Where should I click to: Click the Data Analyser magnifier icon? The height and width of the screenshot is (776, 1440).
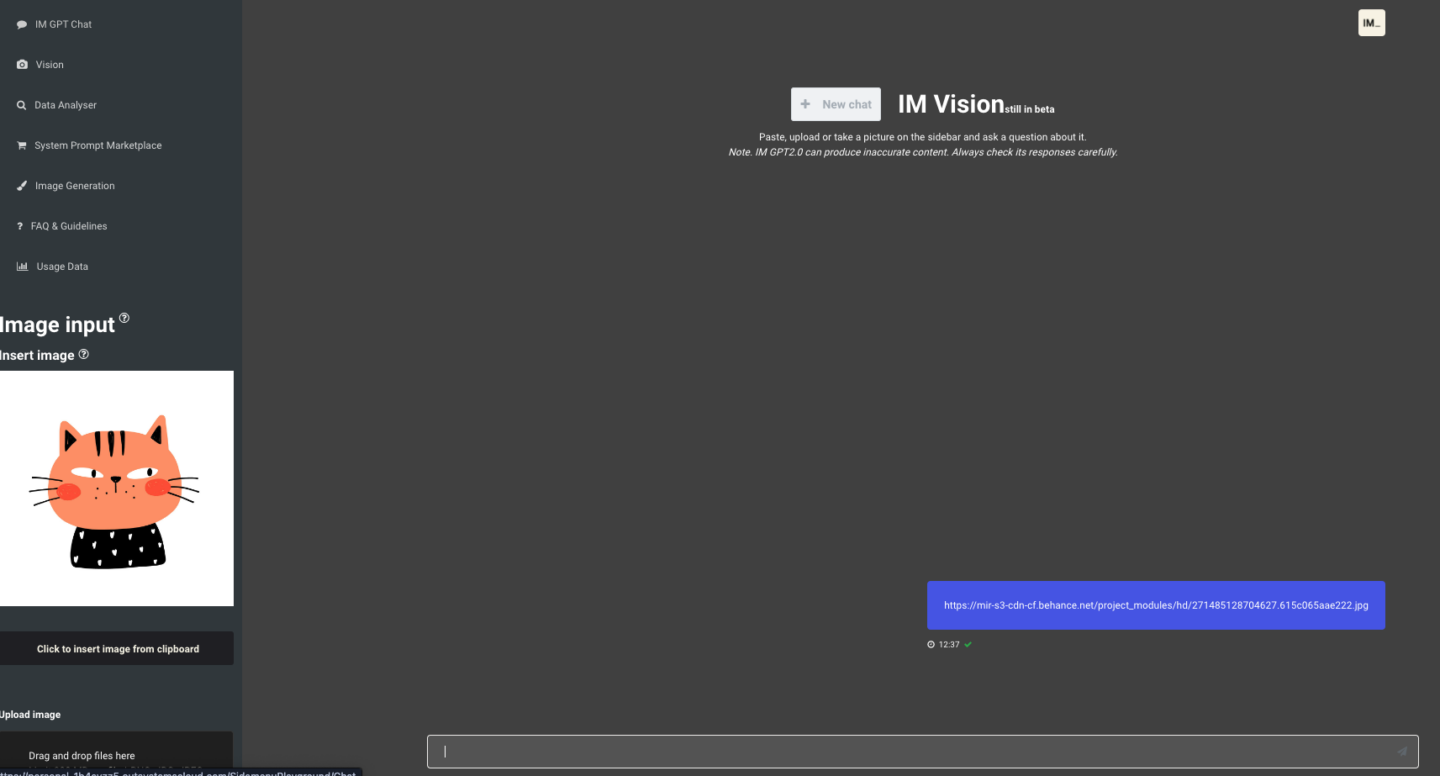(22, 105)
